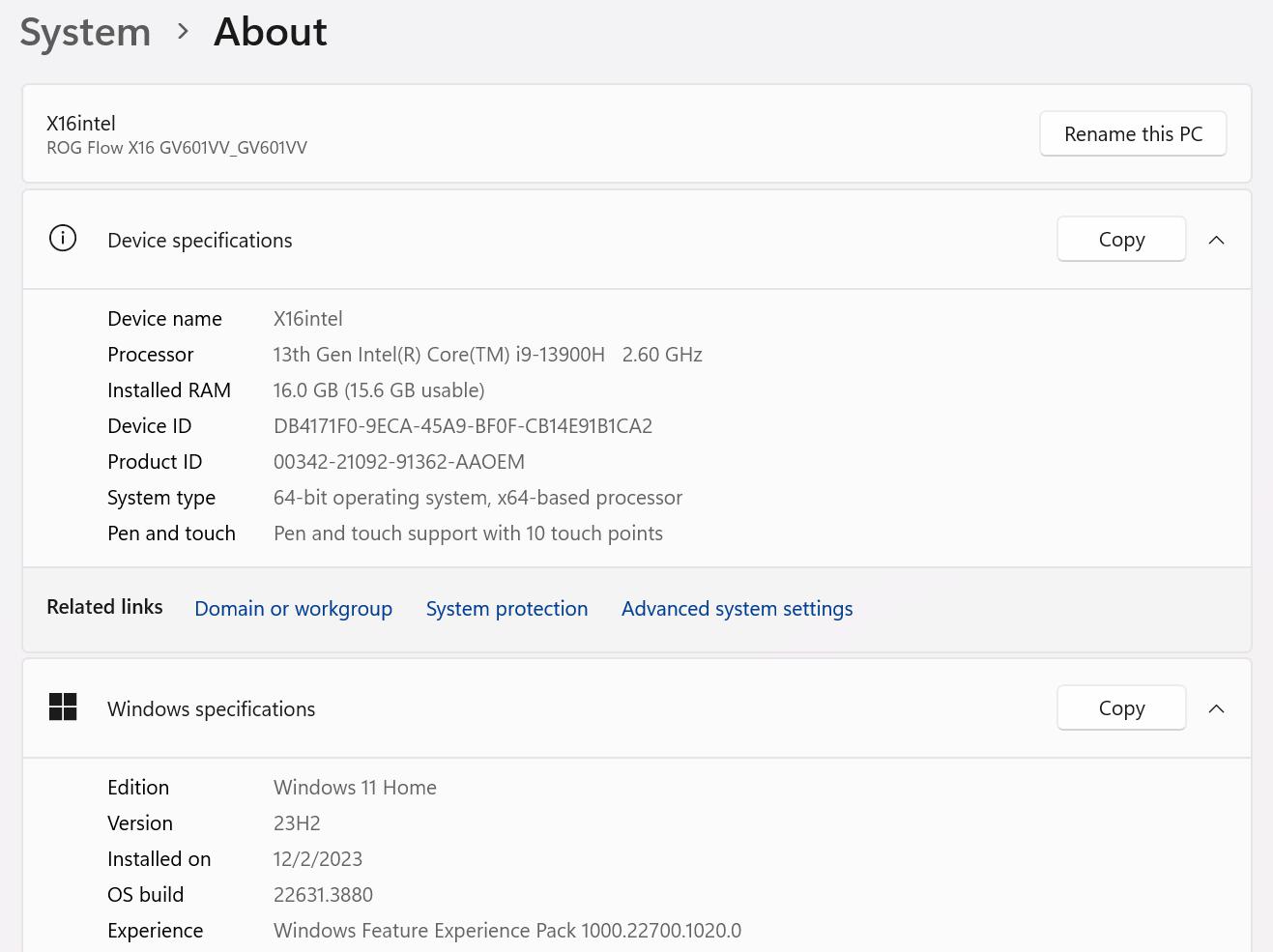Copy the Windows specifications

point(1121,707)
